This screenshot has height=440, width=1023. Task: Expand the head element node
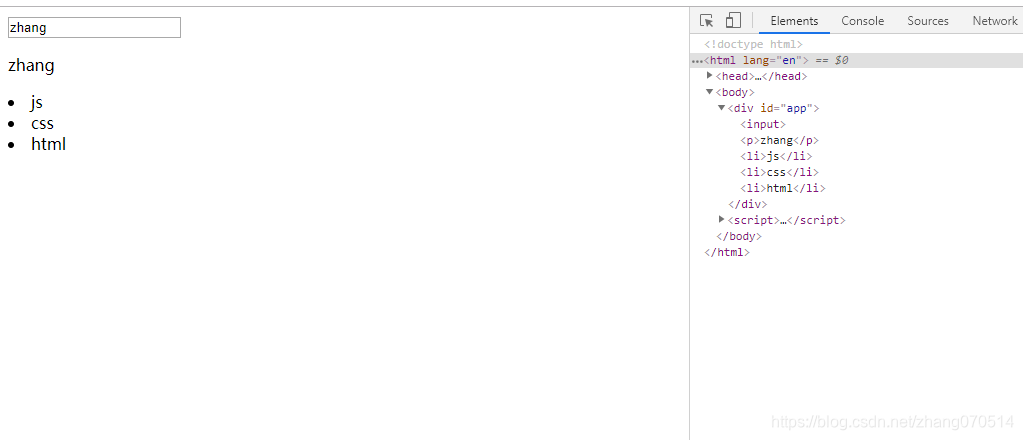(710, 76)
